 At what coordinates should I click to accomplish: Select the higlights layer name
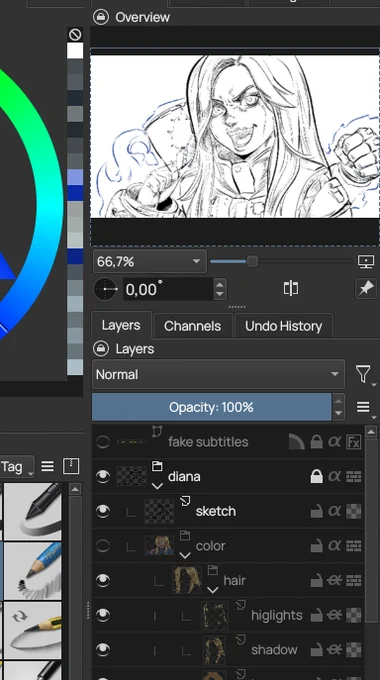(x=277, y=615)
